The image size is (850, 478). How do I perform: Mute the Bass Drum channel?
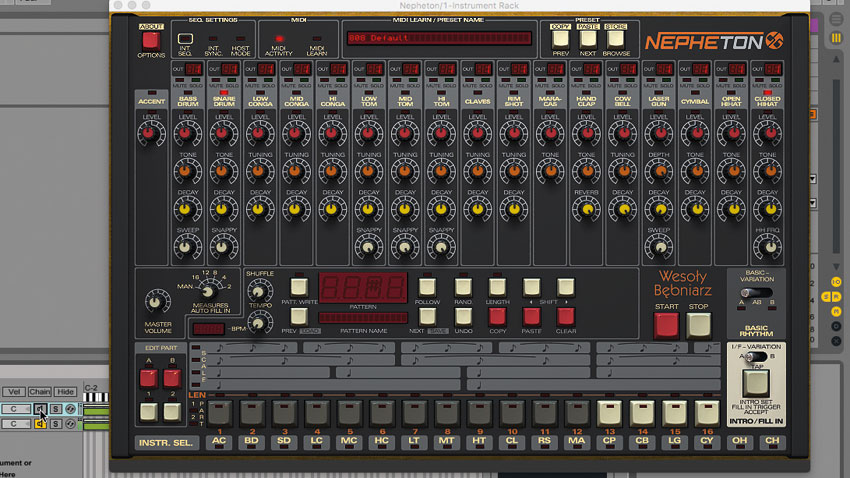coord(179,81)
